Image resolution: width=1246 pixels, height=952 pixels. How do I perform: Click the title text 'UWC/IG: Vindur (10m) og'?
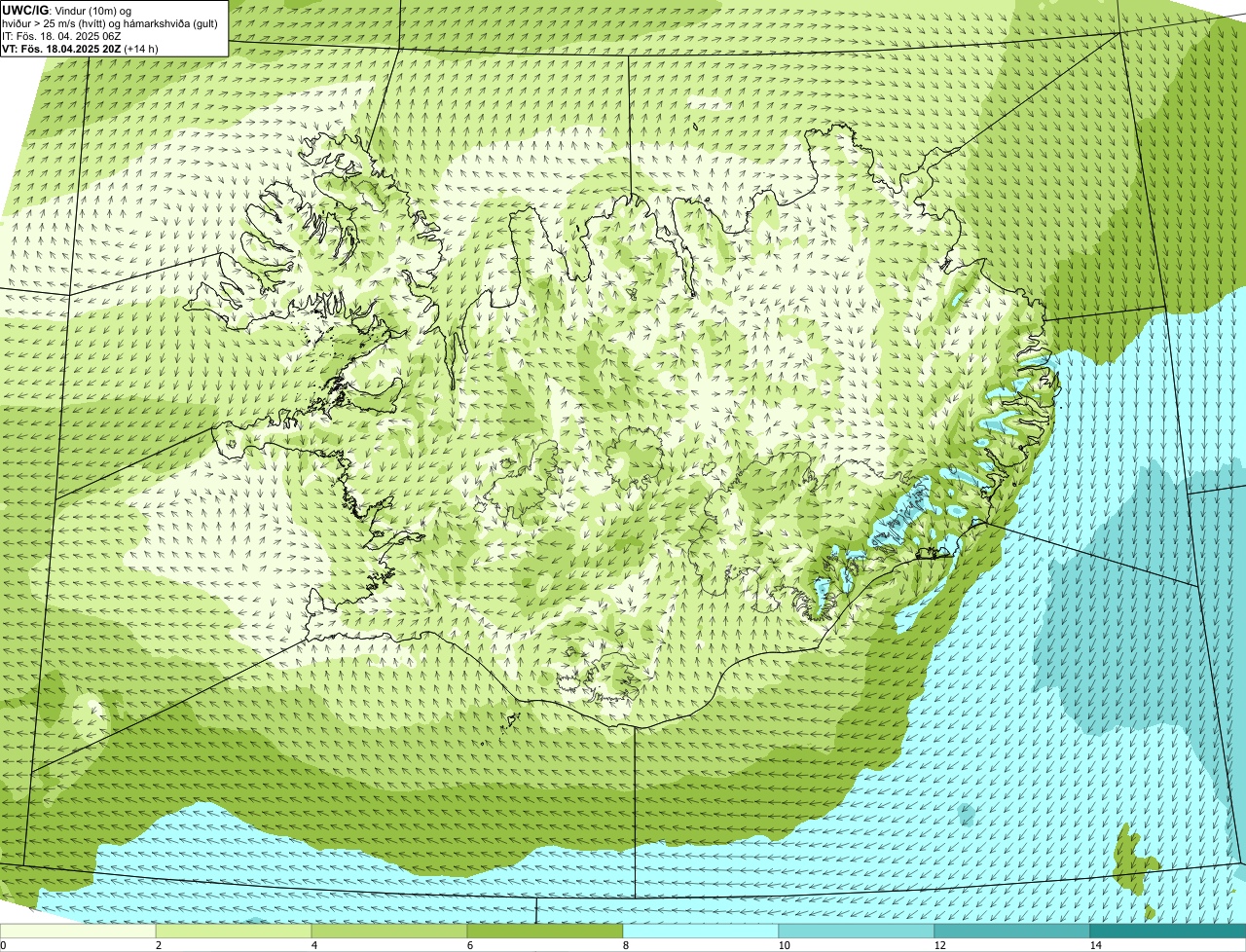pos(66,11)
